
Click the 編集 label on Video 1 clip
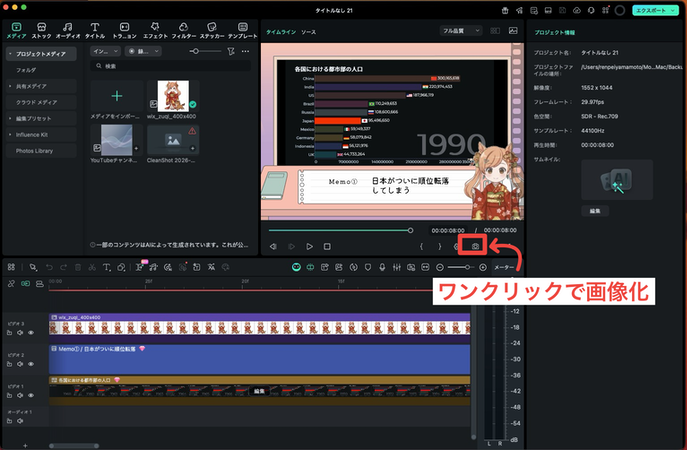(259, 391)
